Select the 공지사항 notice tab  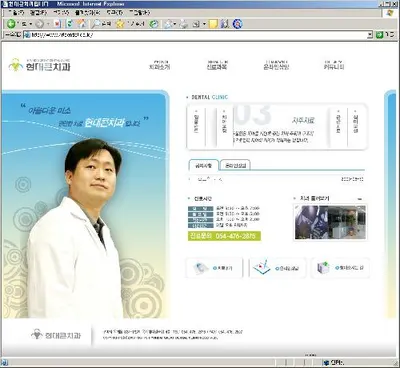point(204,165)
